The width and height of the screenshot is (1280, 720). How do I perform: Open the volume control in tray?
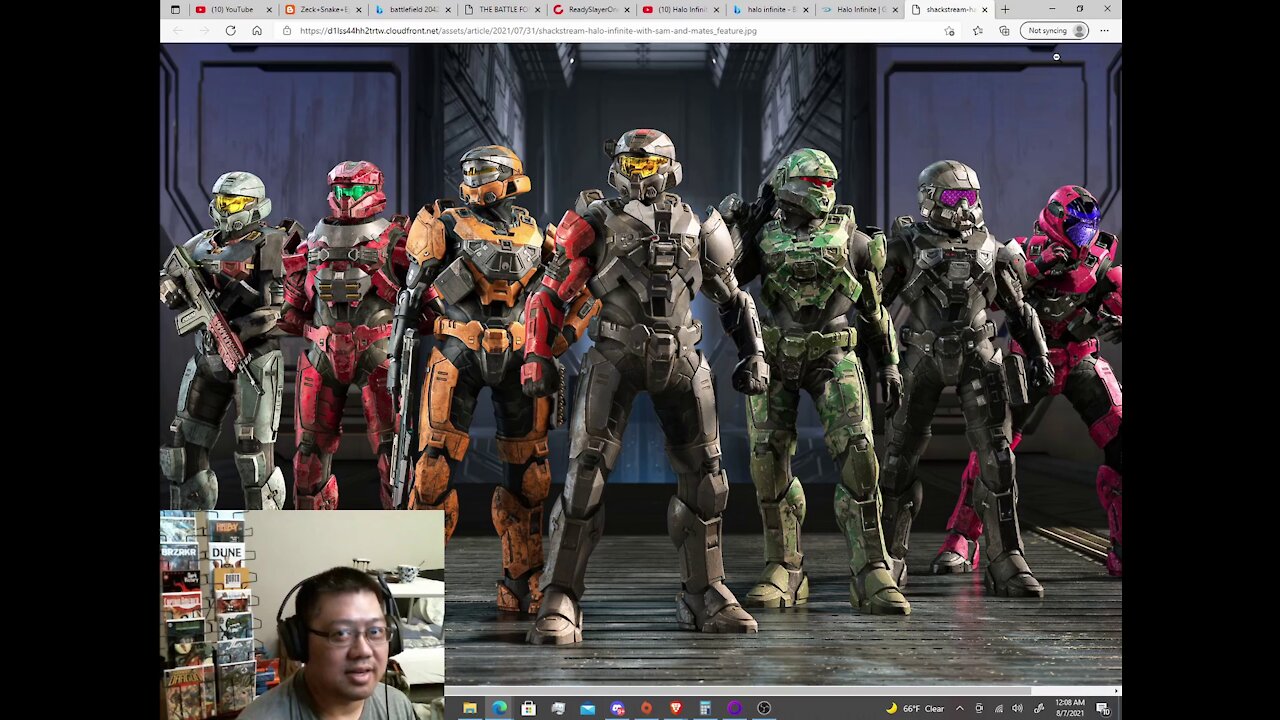[1018, 708]
